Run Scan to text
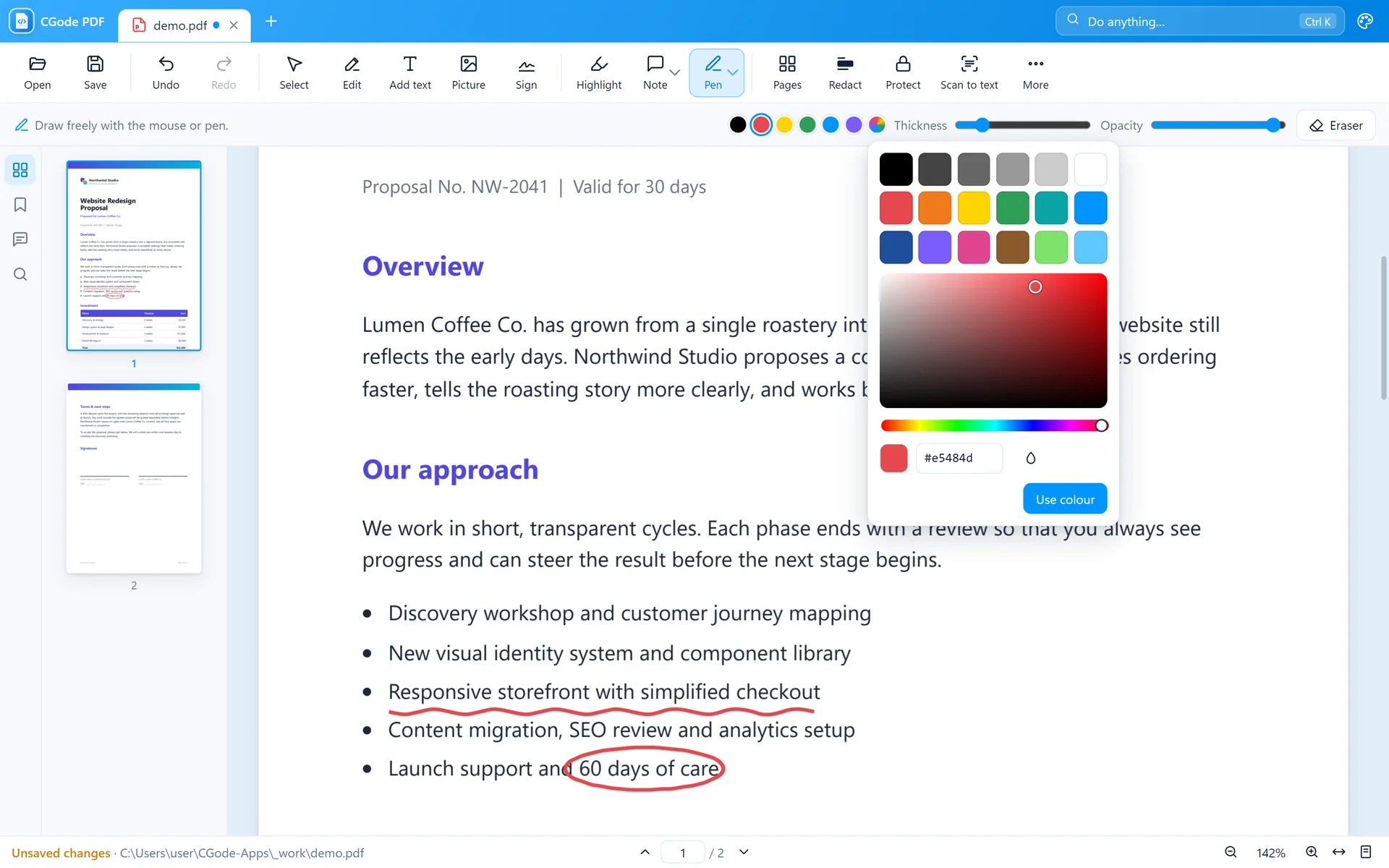 click(x=969, y=72)
